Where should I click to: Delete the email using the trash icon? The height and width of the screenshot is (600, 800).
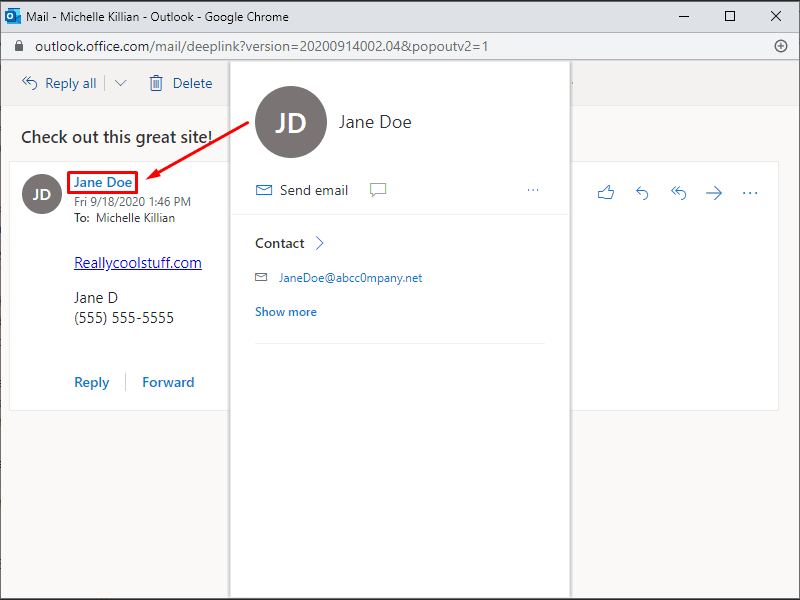(x=158, y=83)
